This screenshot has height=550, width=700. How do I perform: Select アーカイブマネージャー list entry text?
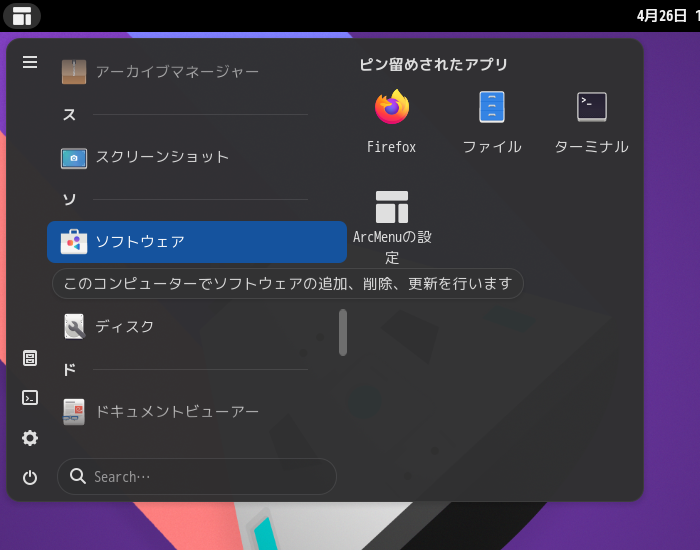pyautogui.click(x=177, y=72)
